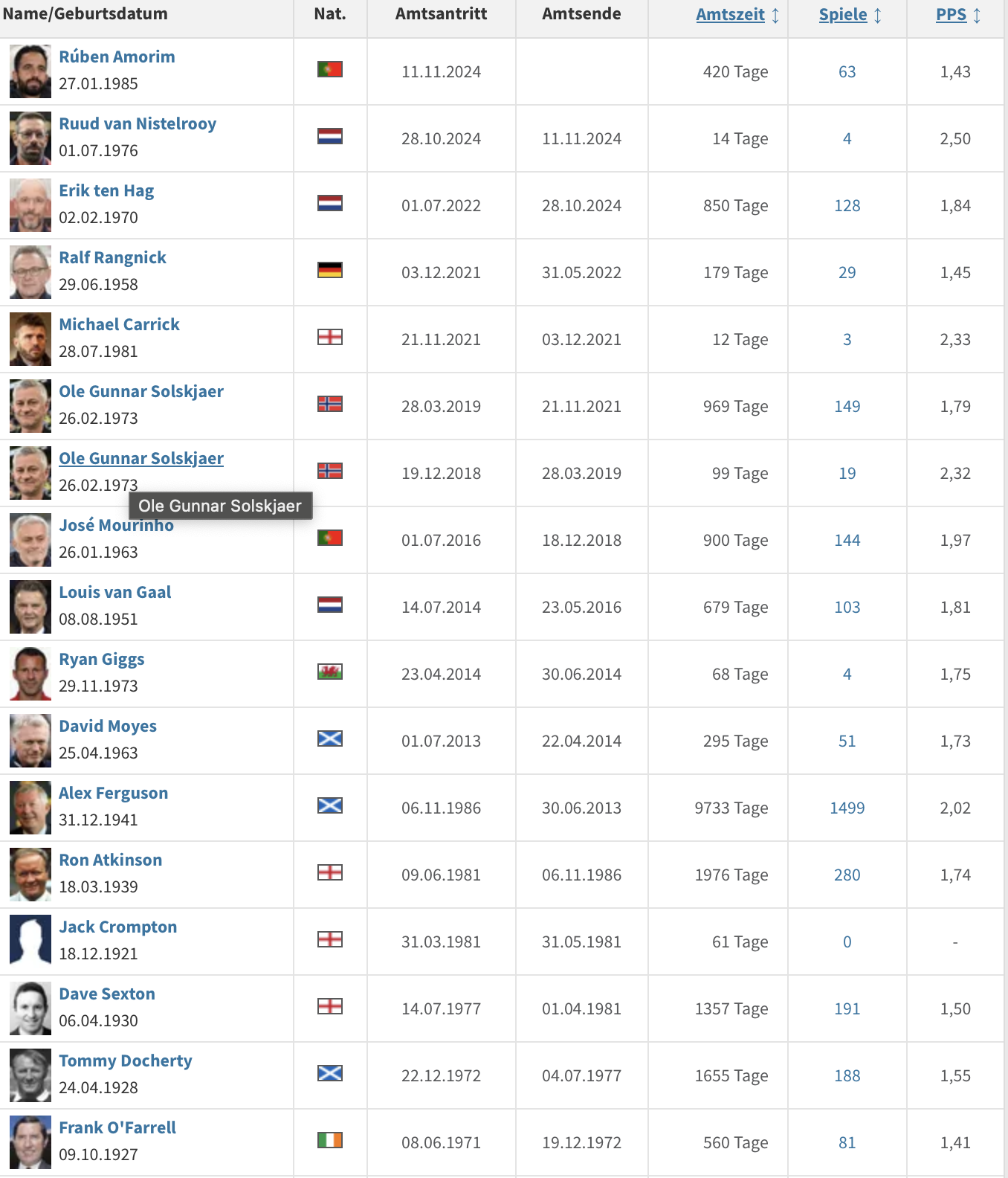Open Tommy Docherty's profile link

[x=125, y=1061]
